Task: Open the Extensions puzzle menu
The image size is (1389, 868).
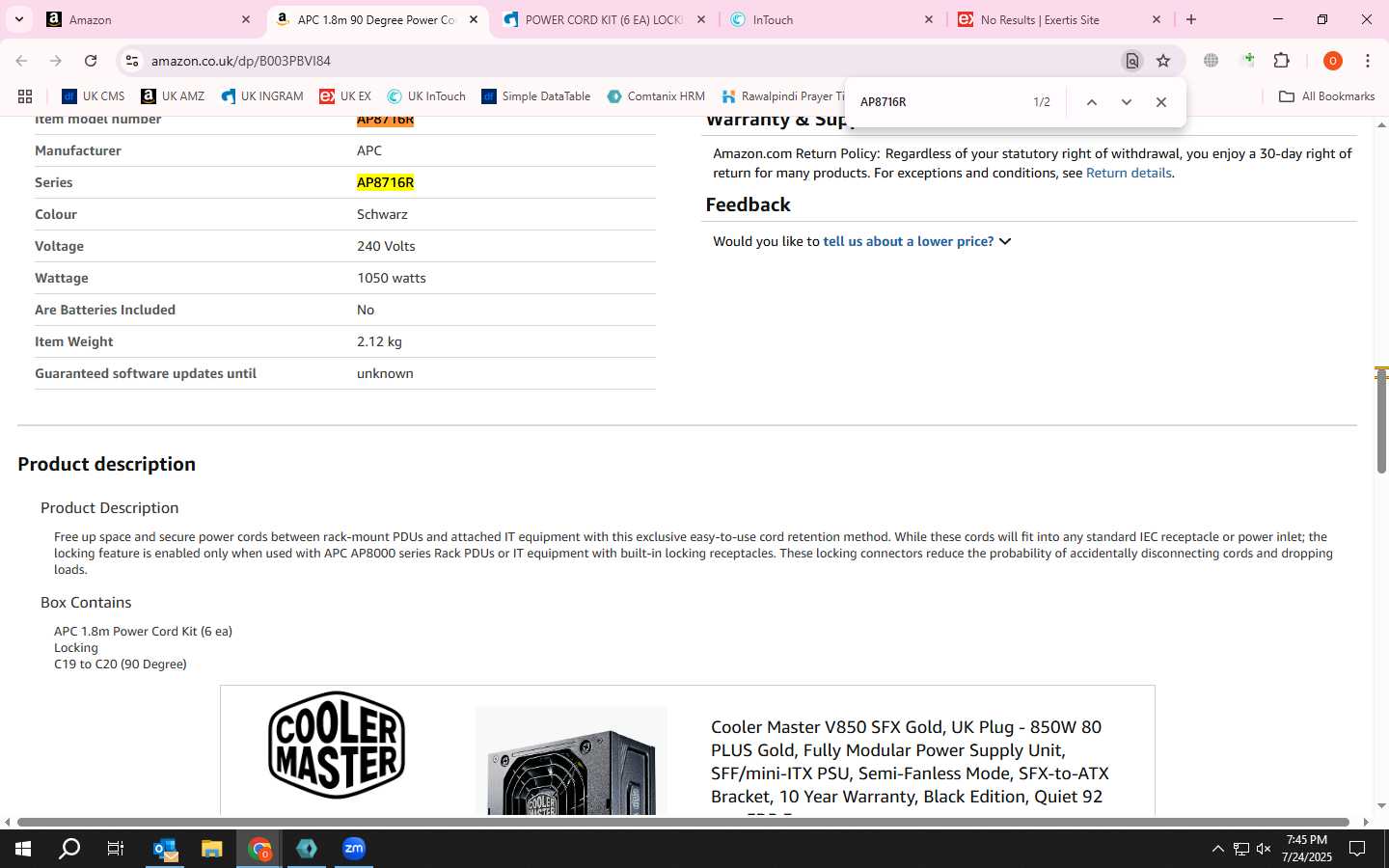Action: click(1282, 61)
